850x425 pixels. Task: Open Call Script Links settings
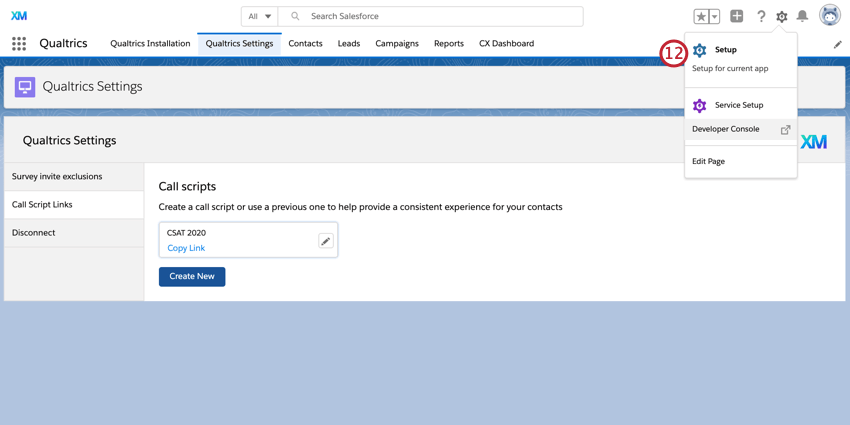pyautogui.click(x=74, y=205)
